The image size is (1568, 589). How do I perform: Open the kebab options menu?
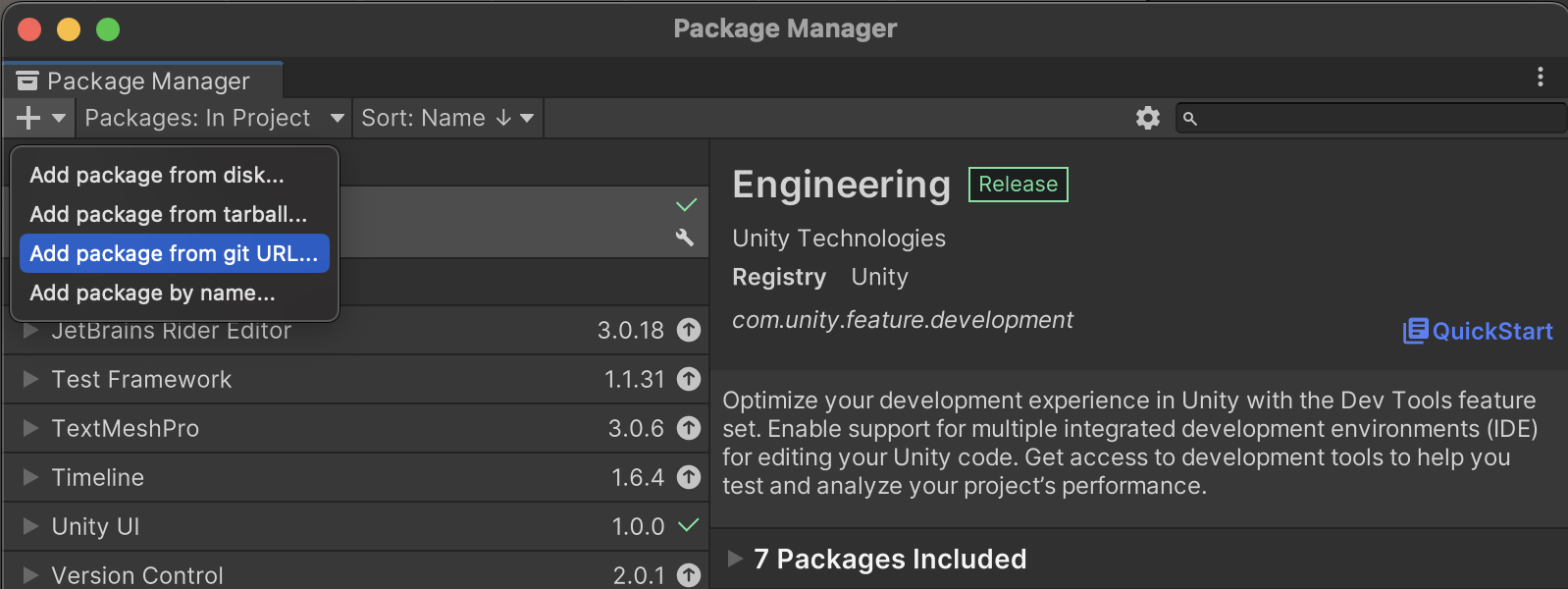point(1541,77)
